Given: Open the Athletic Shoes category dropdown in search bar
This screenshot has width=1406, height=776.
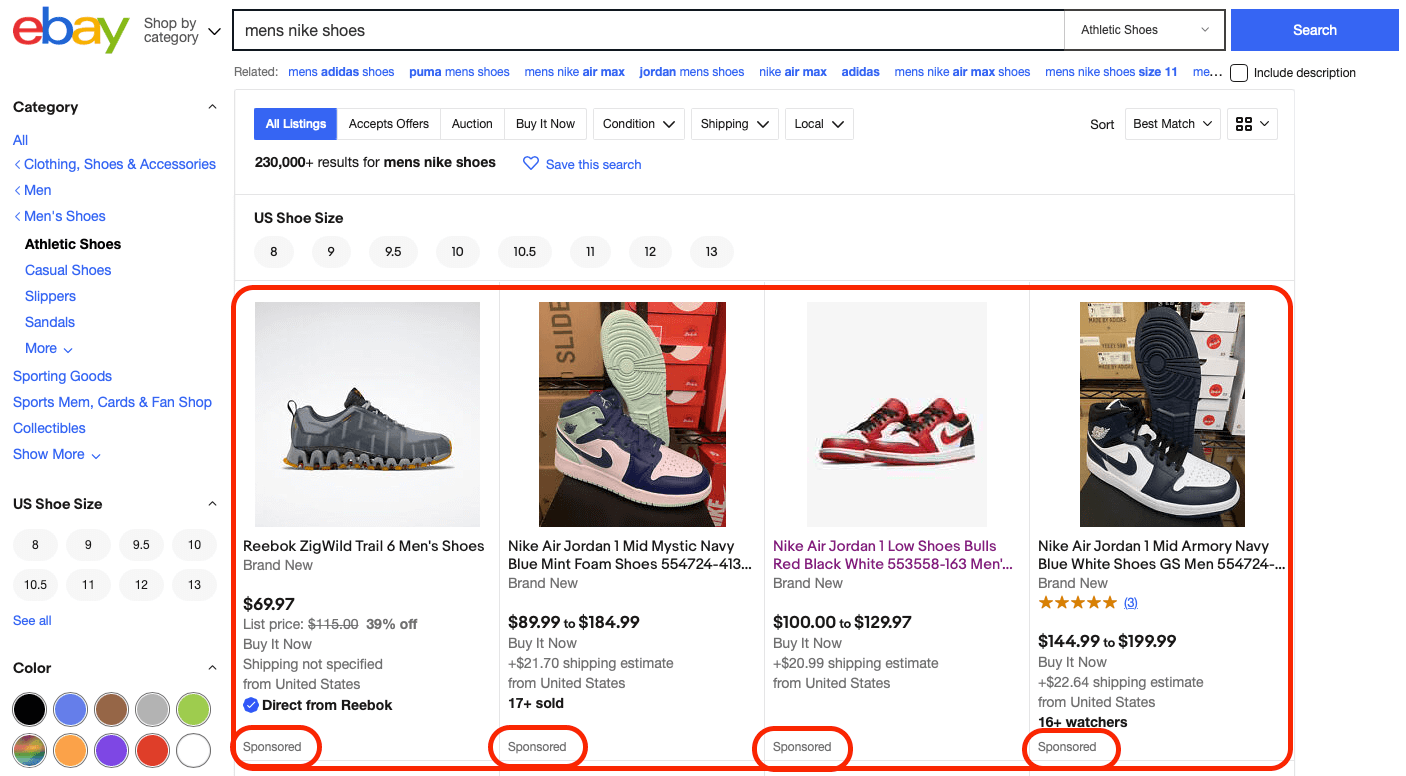Looking at the screenshot, I should [x=1144, y=30].
